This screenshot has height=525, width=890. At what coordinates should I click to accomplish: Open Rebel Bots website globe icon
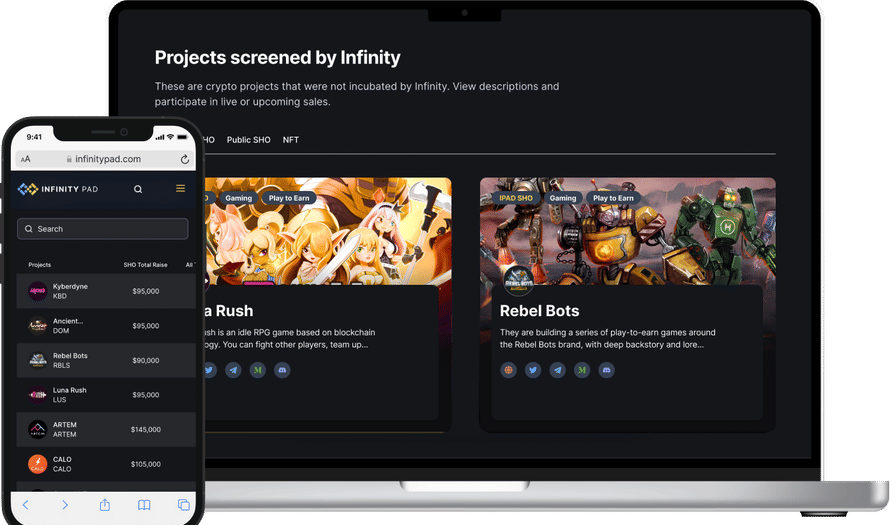[509, 370]
